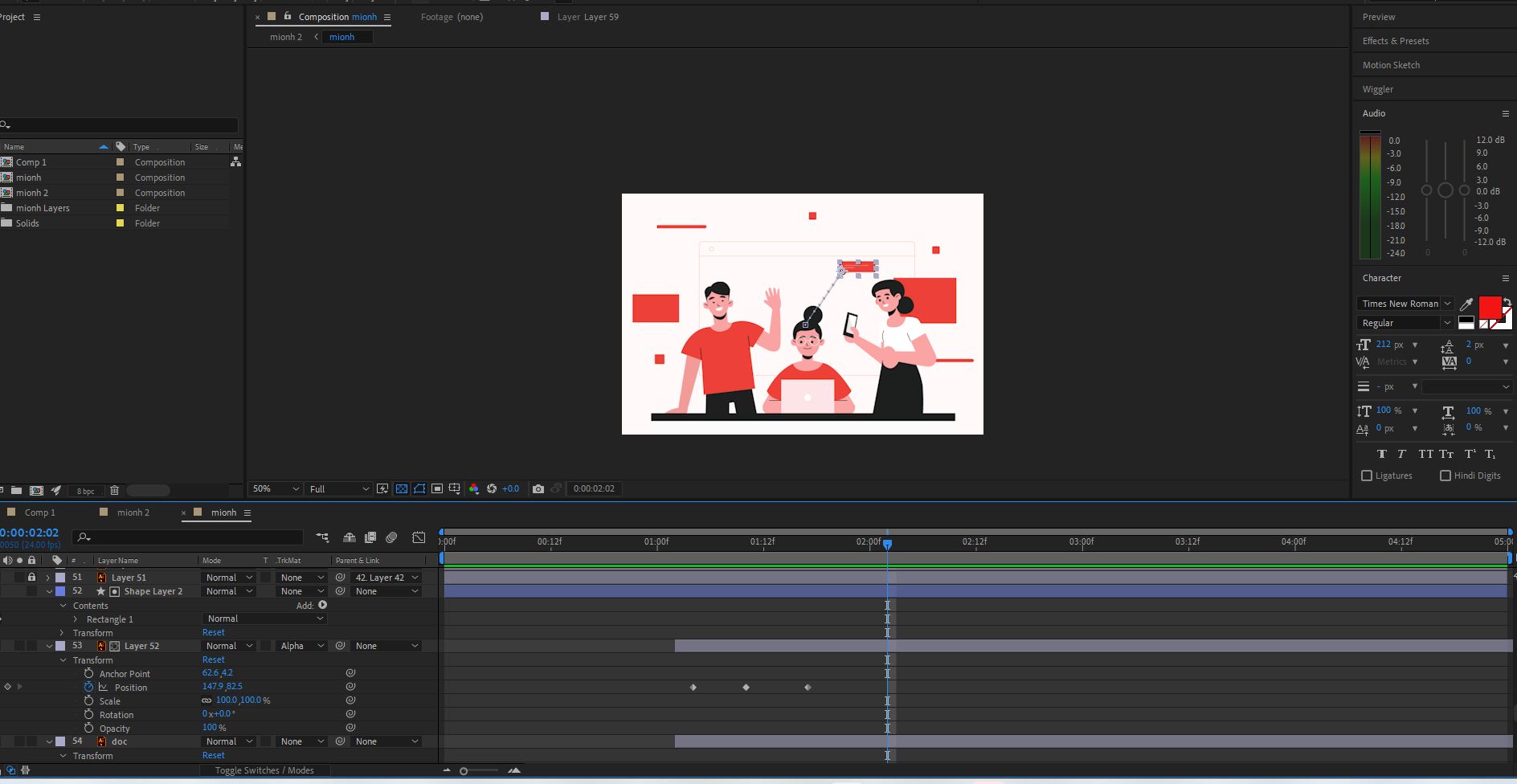Screen dimensions: 1517x784
Task: Click the Frame Blending icon in timeline
Action: coord(370,537)
